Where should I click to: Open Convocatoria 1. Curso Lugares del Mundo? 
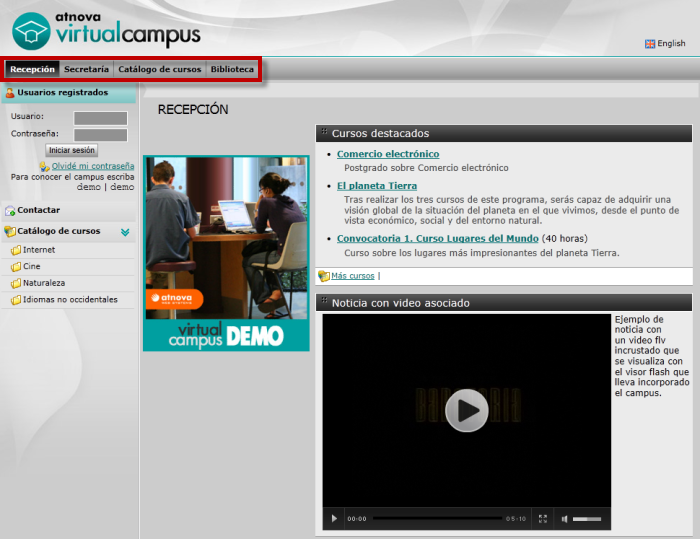pyautogui.click(x=438, y=238)
